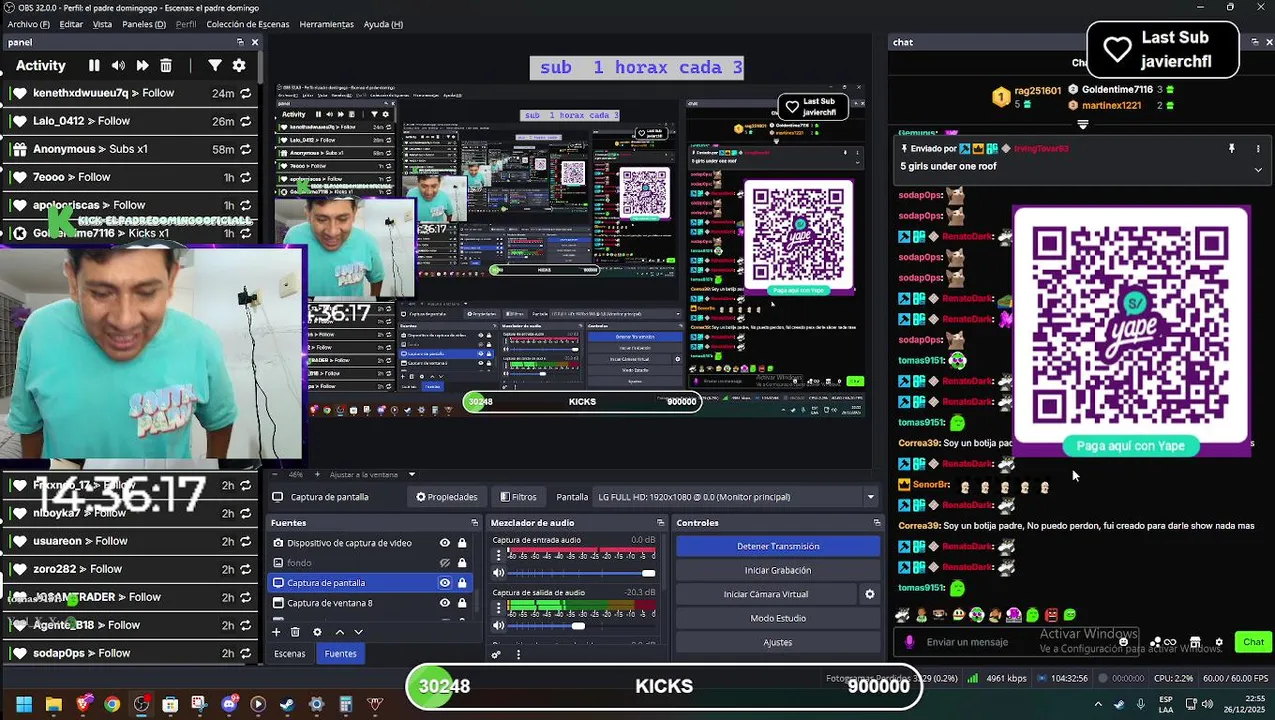
Task: Open Ajustes button
Action: click(x=778, y=642)
